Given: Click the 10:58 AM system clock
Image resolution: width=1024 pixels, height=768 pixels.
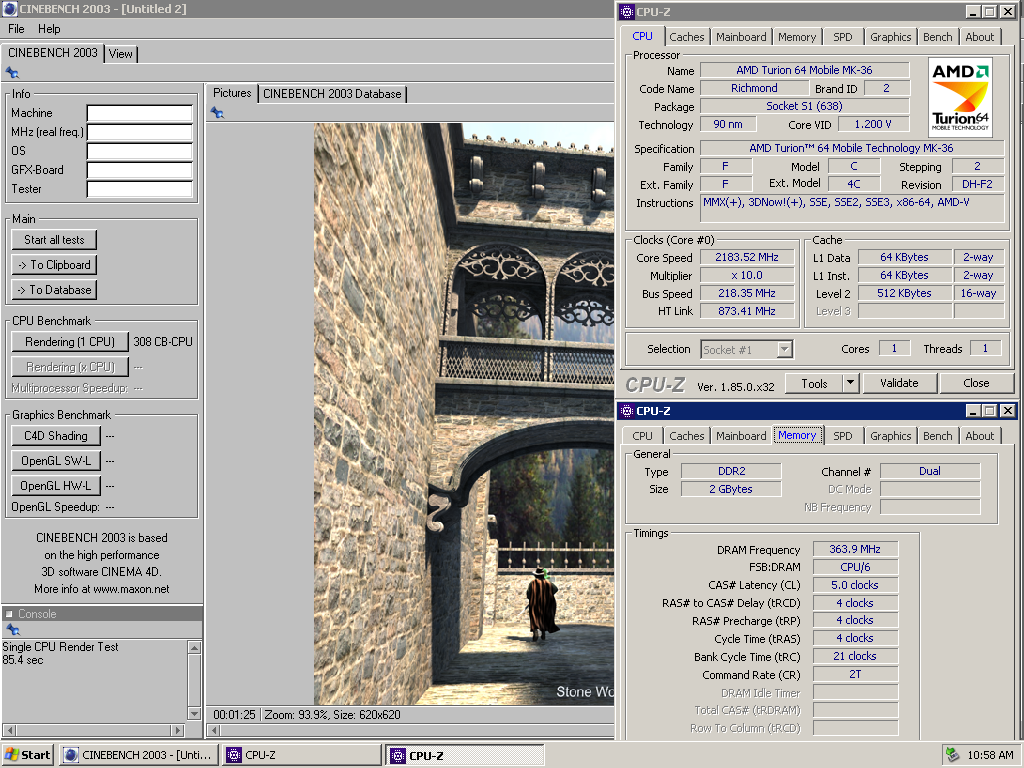Looking at the screenshot, I should click(990, 755).
